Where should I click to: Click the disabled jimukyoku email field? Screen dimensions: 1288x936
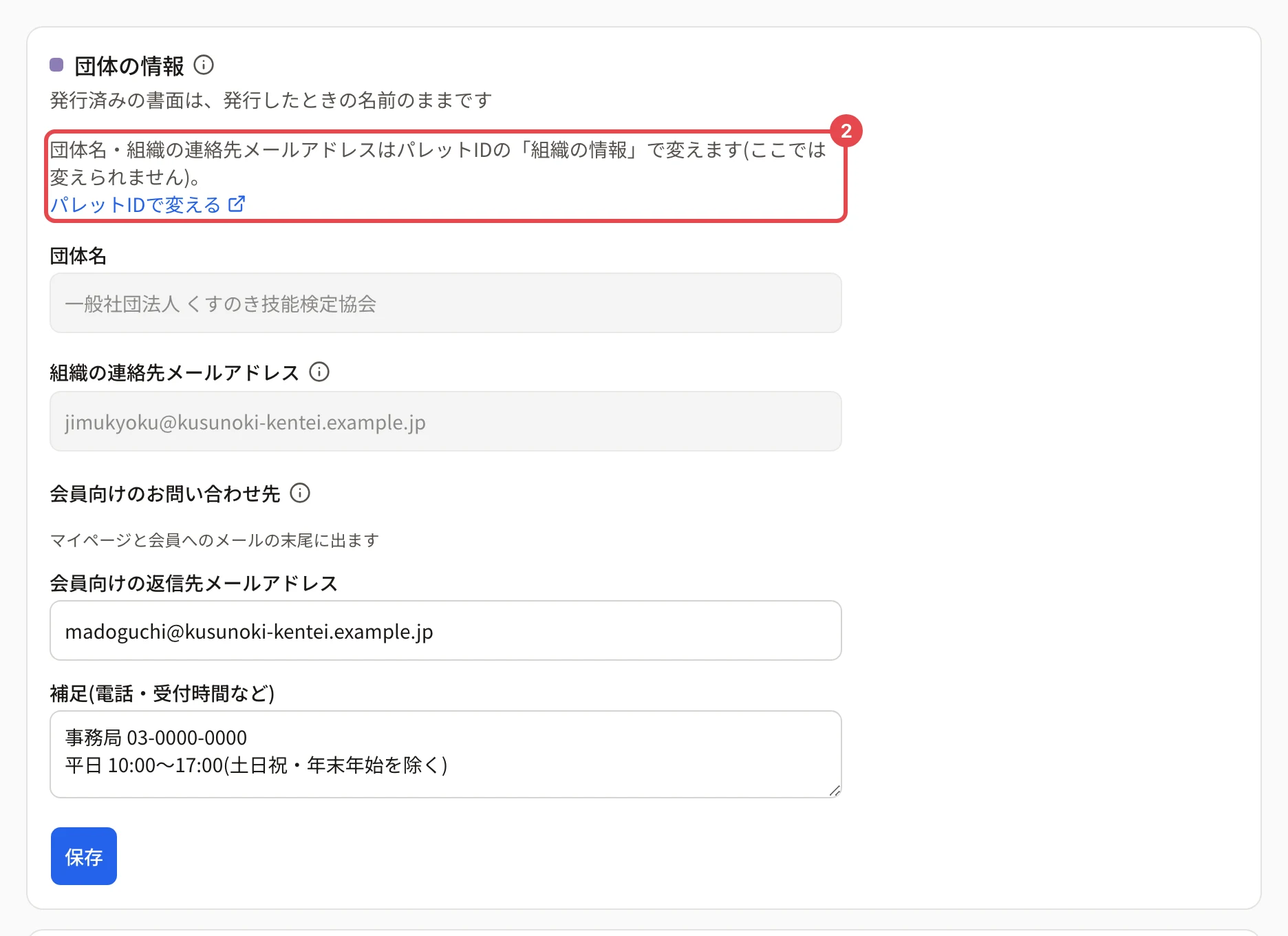pos(446,421)
